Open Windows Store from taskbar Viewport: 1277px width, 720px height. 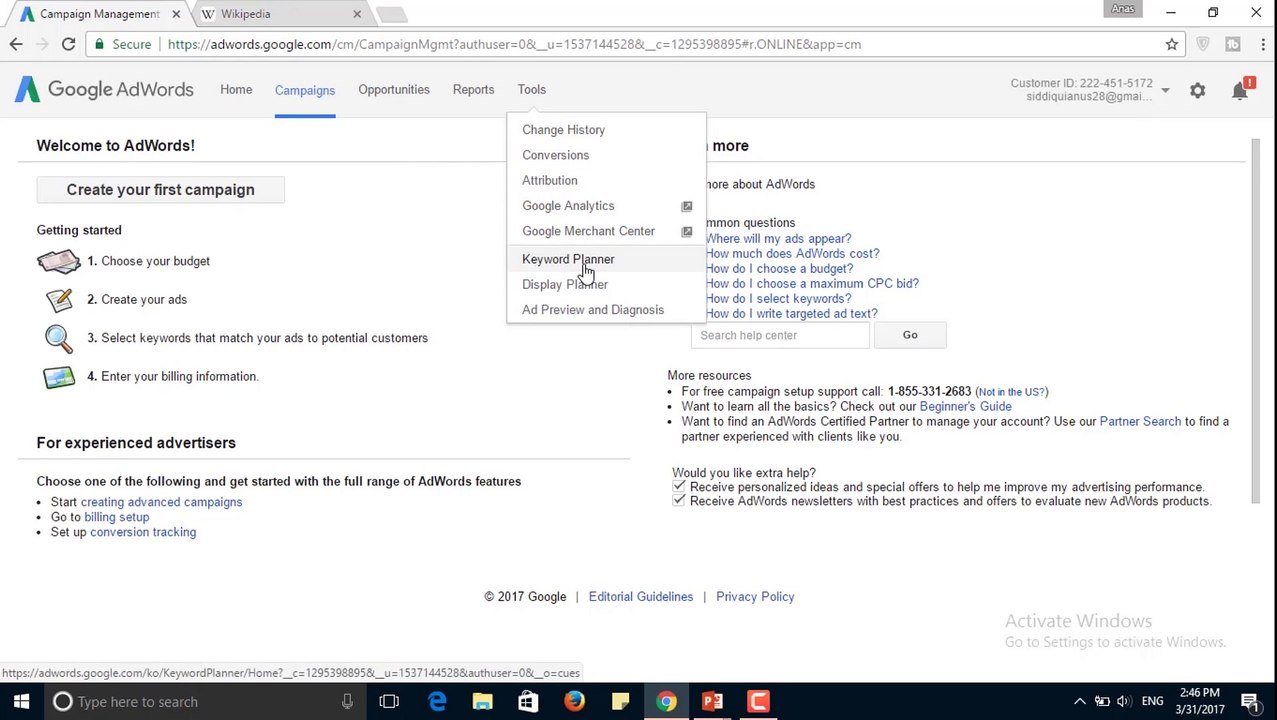pos(528,702)
